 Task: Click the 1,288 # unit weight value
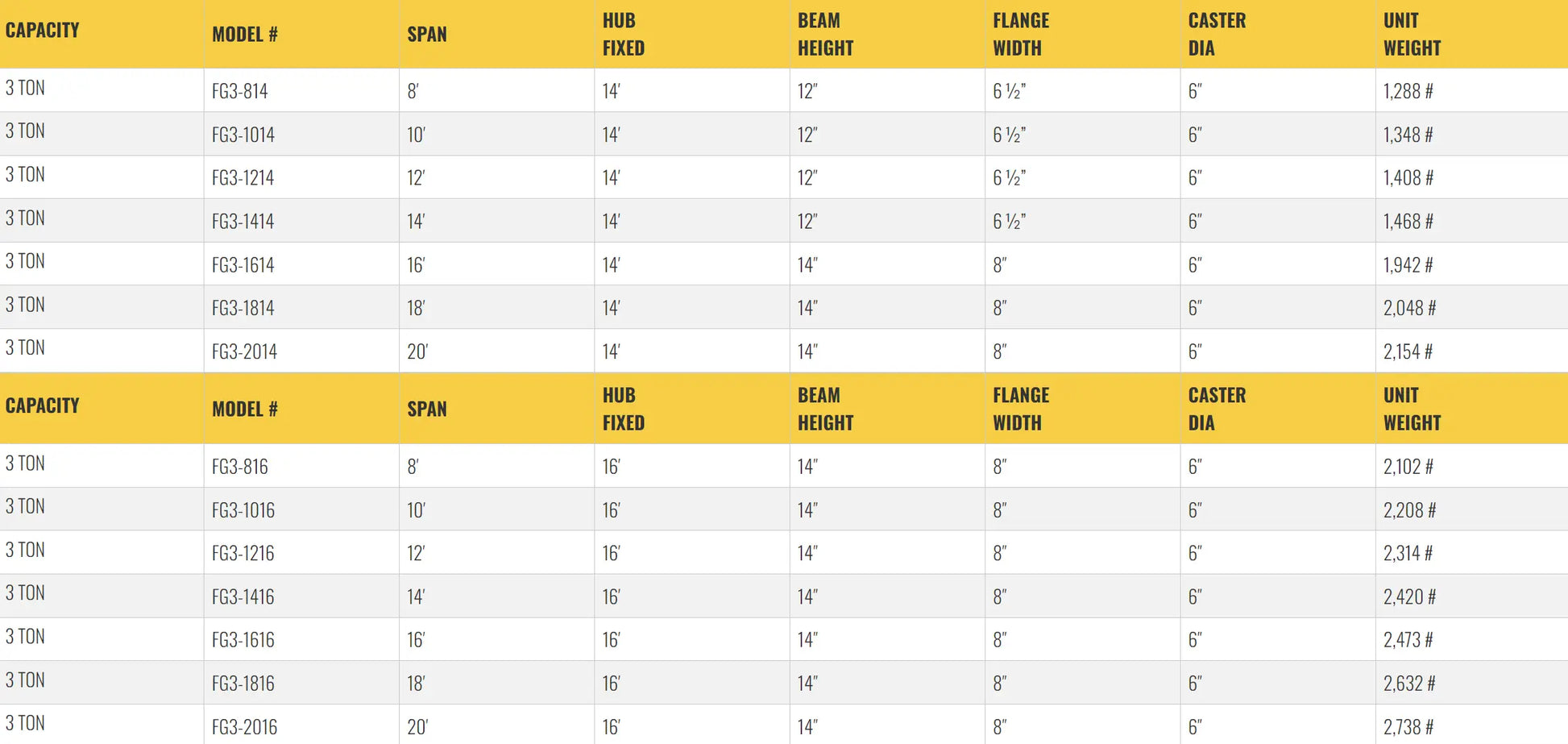click(x=1408, y=91)
